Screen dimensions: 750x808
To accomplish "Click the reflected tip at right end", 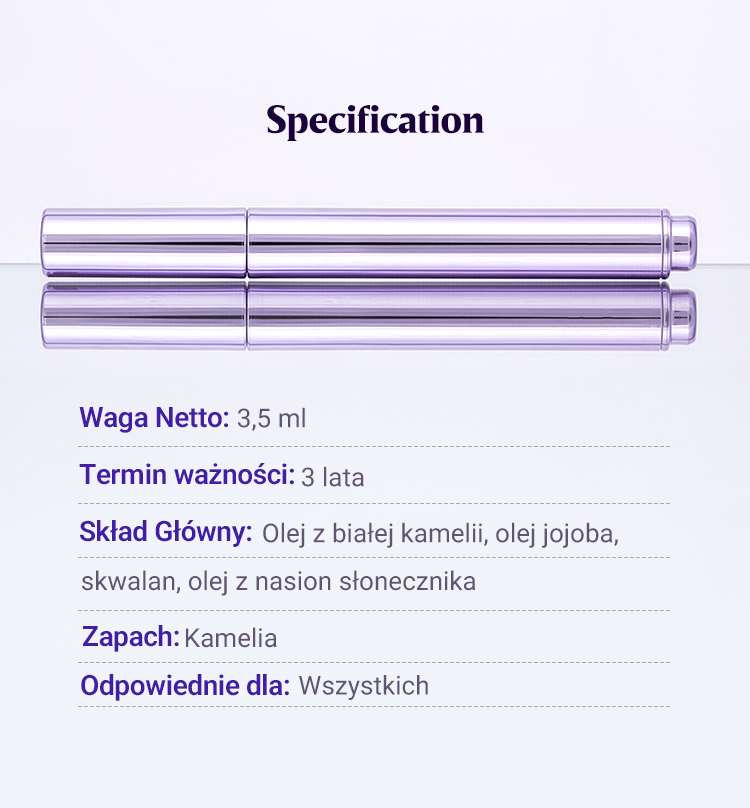I will [683, 314].
